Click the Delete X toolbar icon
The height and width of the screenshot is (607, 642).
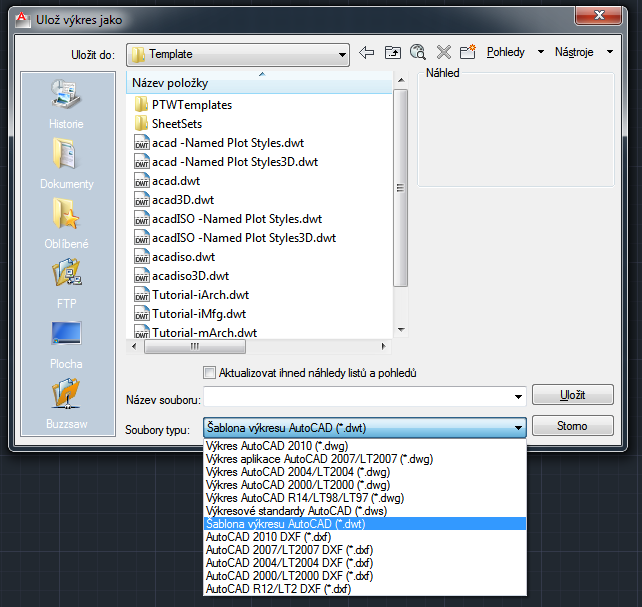(443, 52)
